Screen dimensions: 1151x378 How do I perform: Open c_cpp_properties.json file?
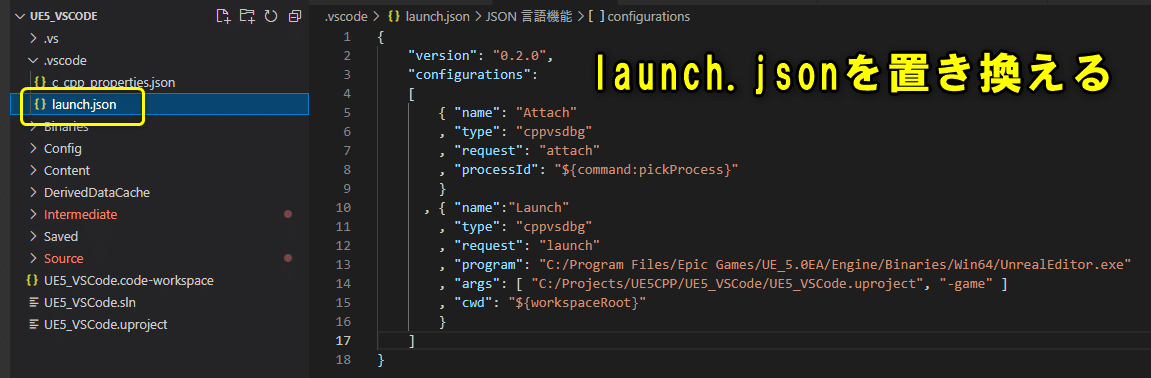tap(113, 82)
